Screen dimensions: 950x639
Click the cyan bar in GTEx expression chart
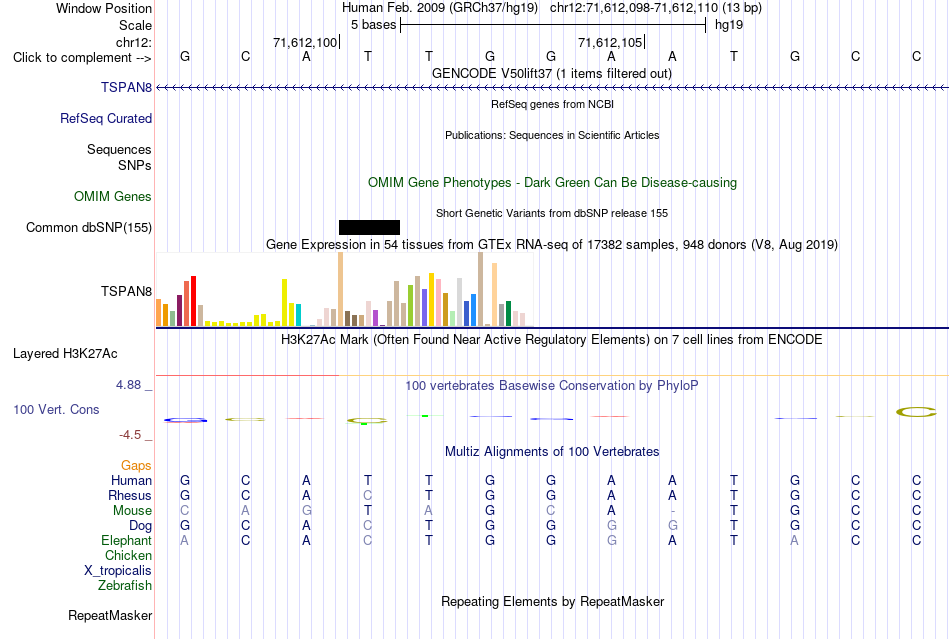click(x=298, y=315)
